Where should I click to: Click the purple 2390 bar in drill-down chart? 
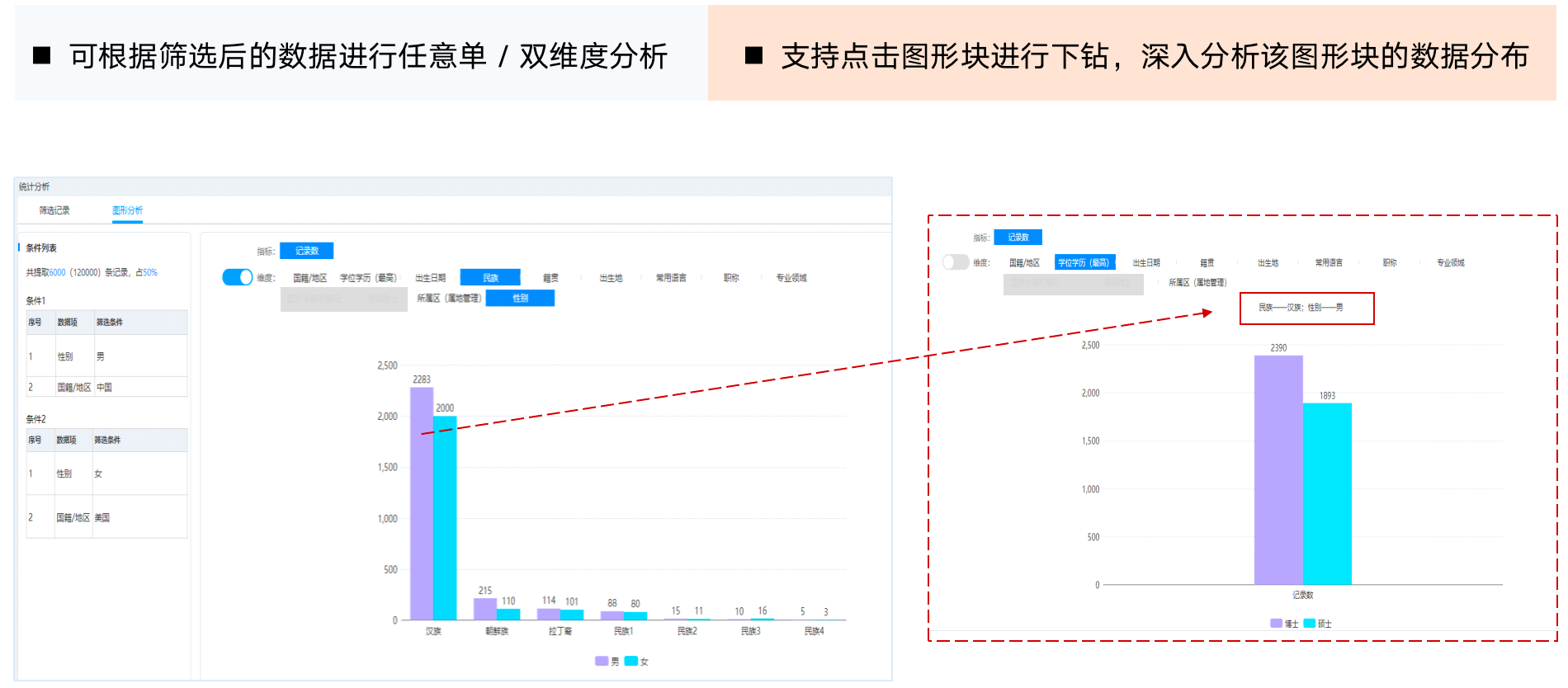tap(1278, 470)
